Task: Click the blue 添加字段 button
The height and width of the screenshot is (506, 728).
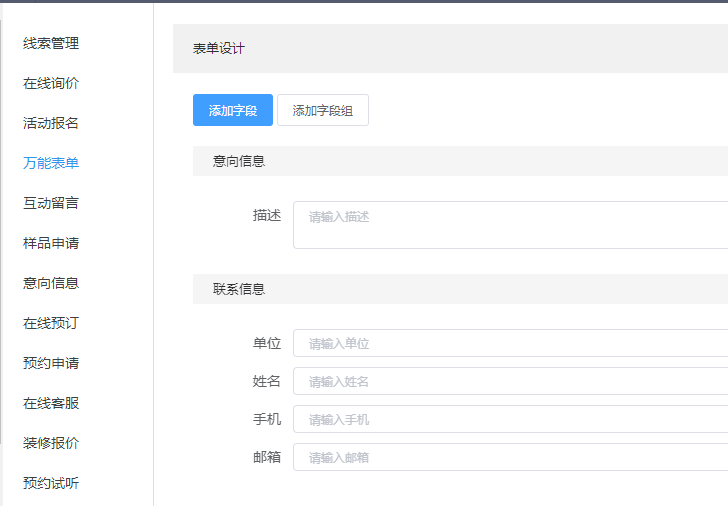Action: pos(233,110)
